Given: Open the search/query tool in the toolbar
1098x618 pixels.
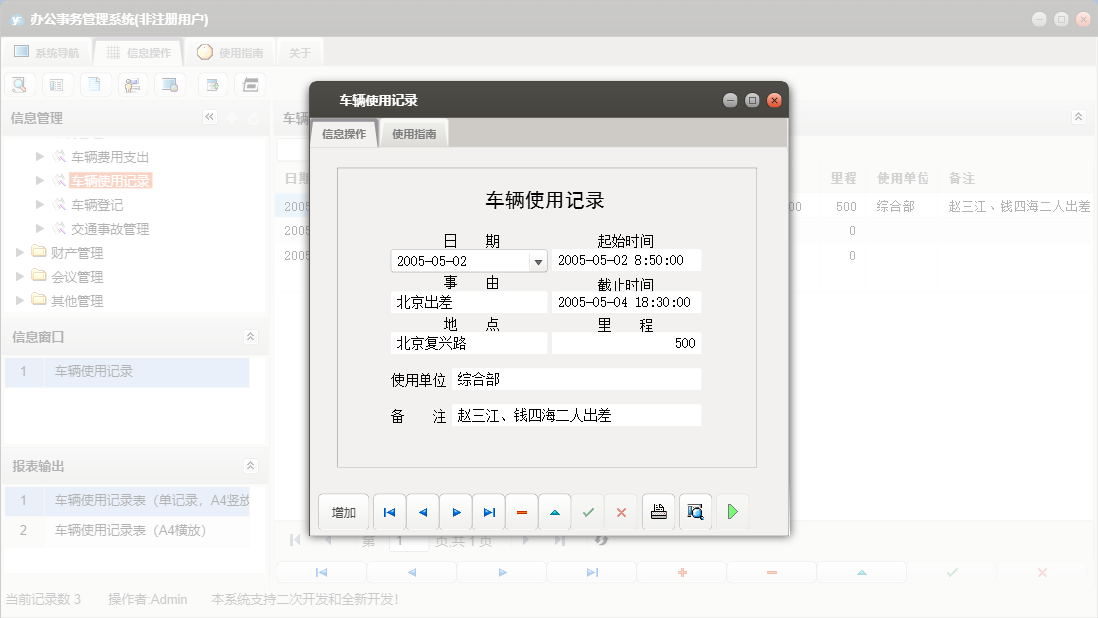Looking at the screenshot, I should (x=19, y=84).
